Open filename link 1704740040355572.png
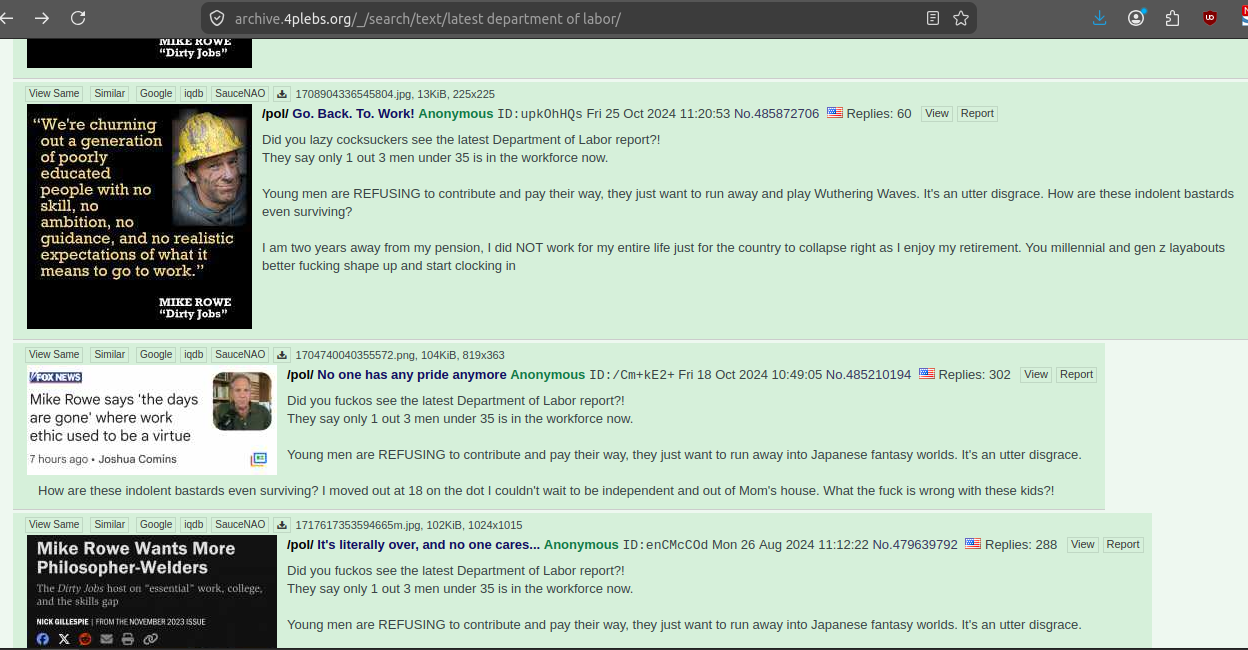The height and width of the screenshot is (650, 1248). pyautogui.click(x=355, y=355)
